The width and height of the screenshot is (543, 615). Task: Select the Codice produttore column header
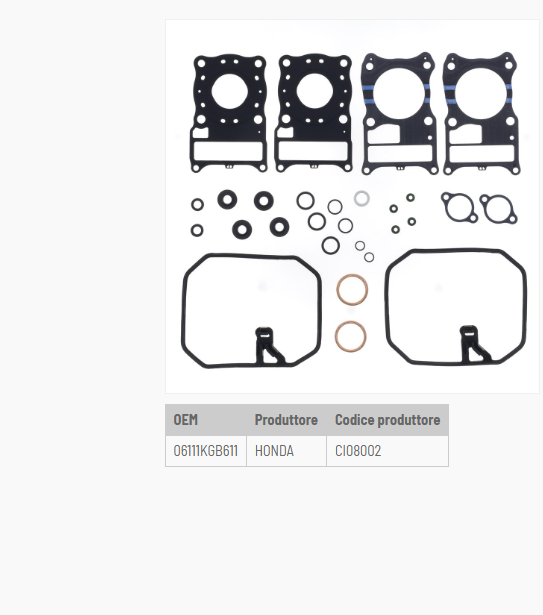[x=388, y=420]
